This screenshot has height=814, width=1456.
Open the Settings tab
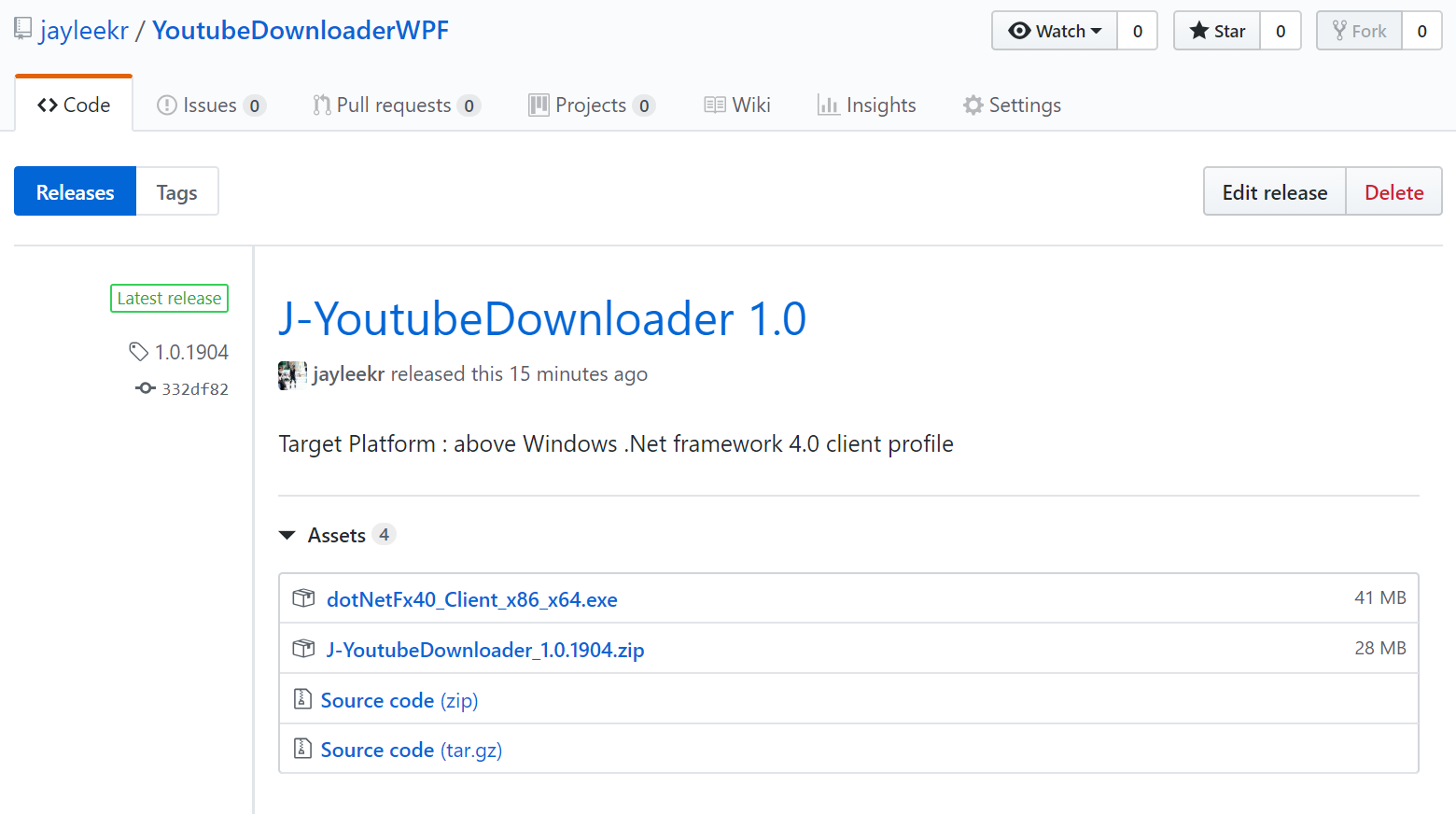click(x=1013, y=105)
